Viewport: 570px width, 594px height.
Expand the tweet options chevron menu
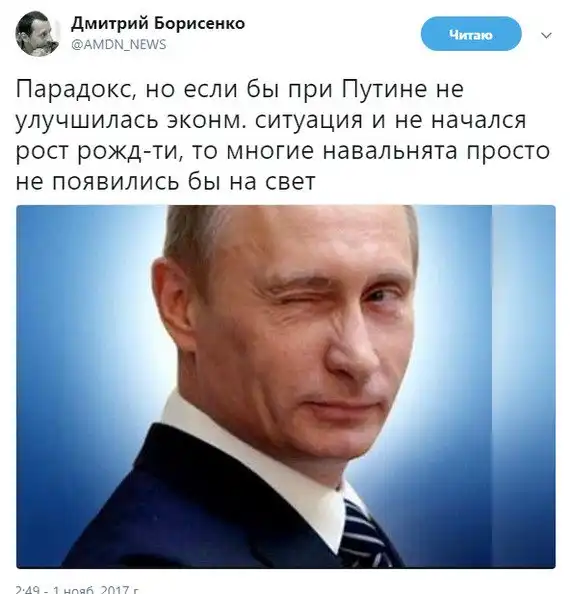[x=546, y=36]
